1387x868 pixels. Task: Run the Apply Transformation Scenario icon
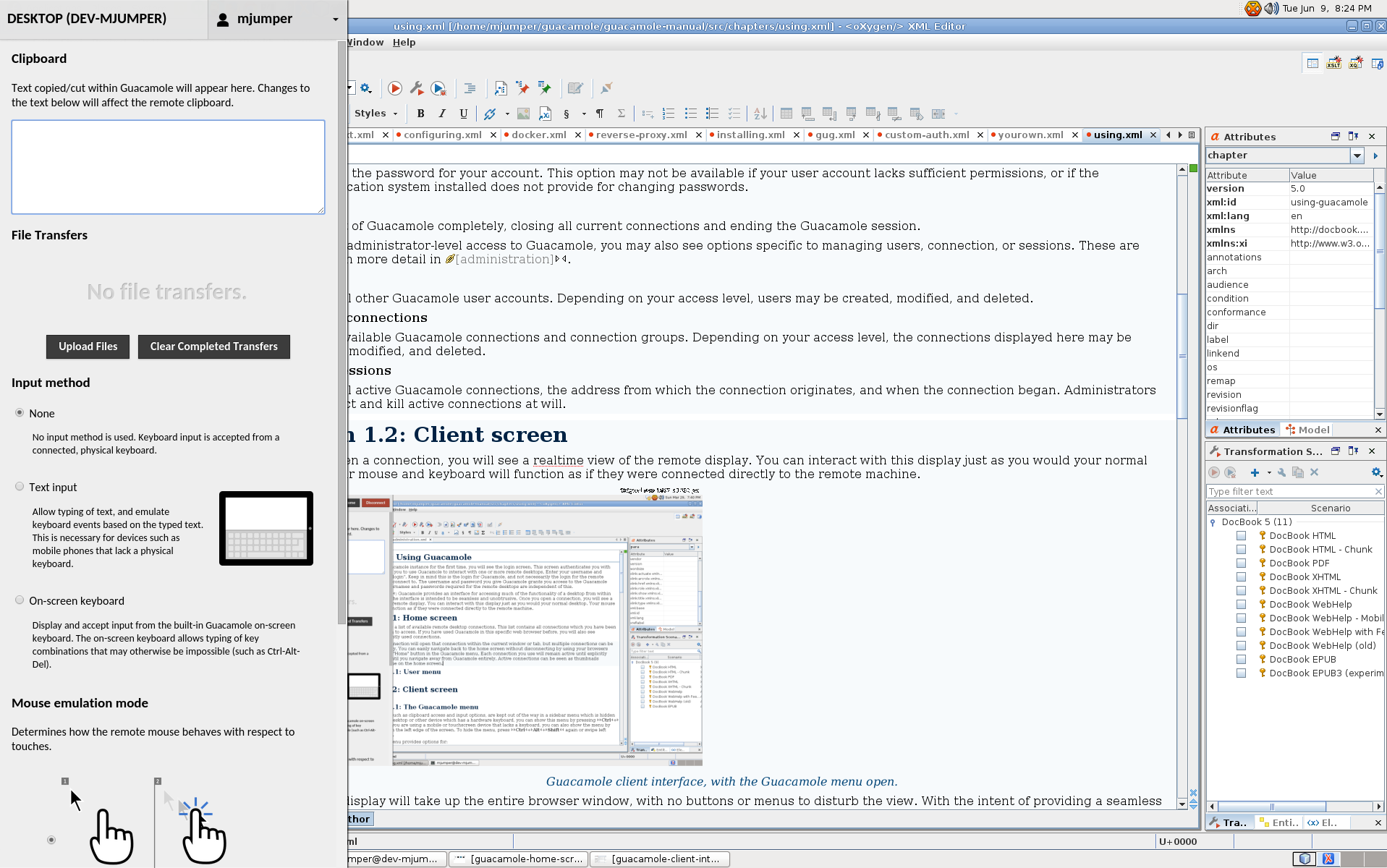click(x=395, y=88)
